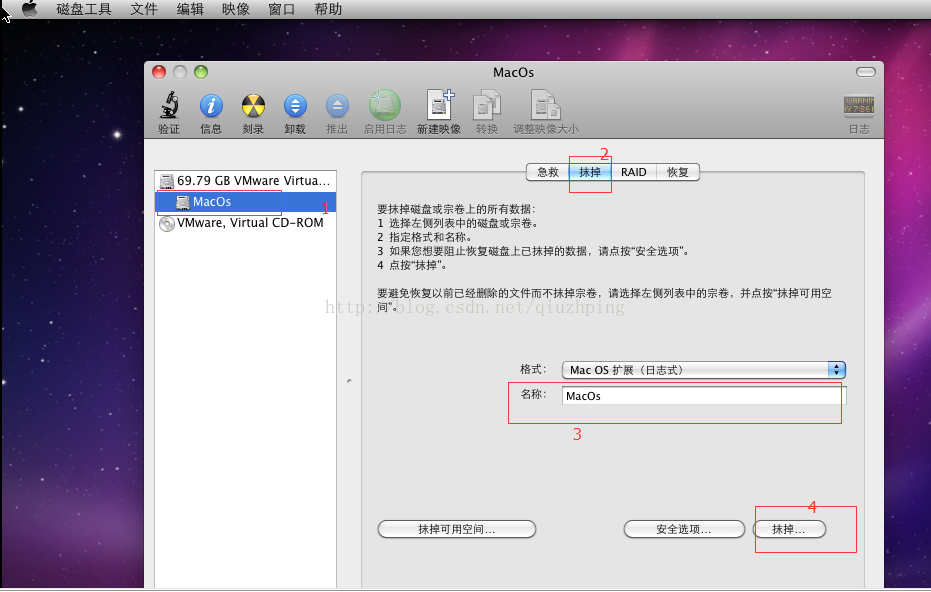Close the MacOs window with the red button
931x592 pixels.
[x=159, y=72]
